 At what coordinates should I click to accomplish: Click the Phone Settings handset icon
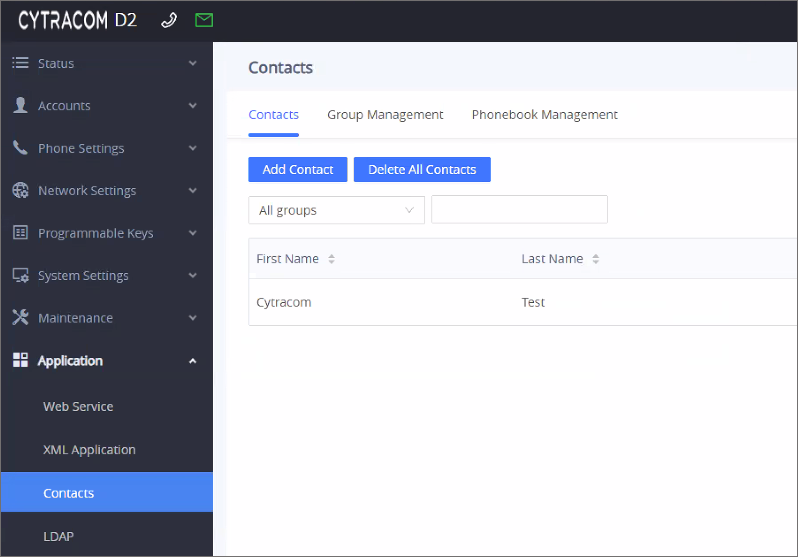click(x=20, y=148)
